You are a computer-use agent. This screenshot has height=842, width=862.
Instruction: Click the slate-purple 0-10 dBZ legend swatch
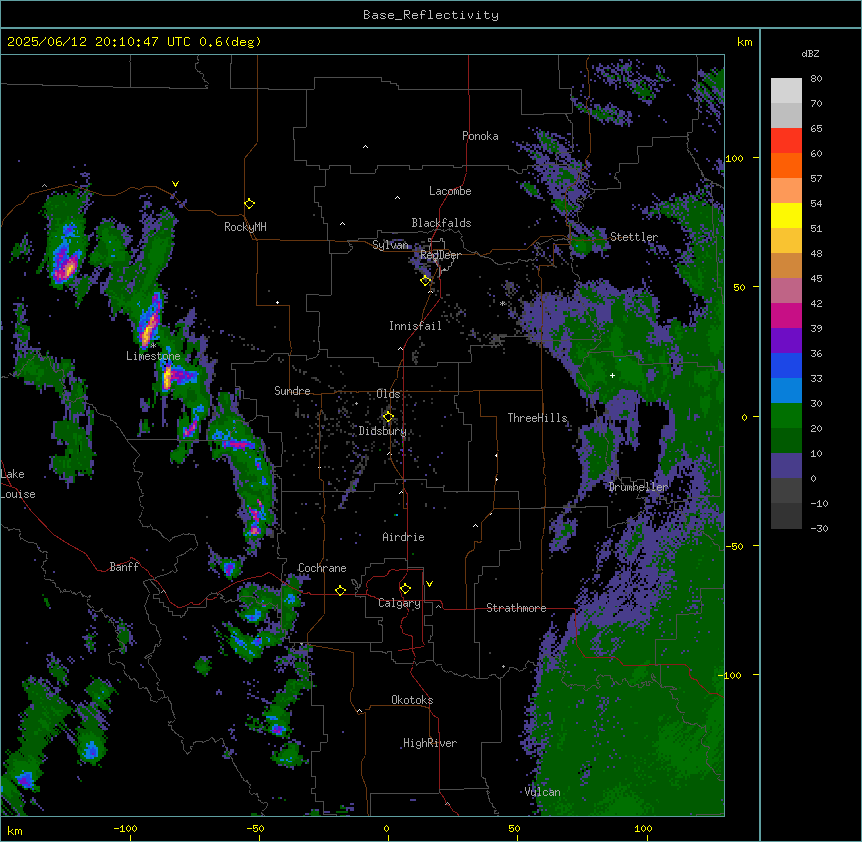[786, 466]
